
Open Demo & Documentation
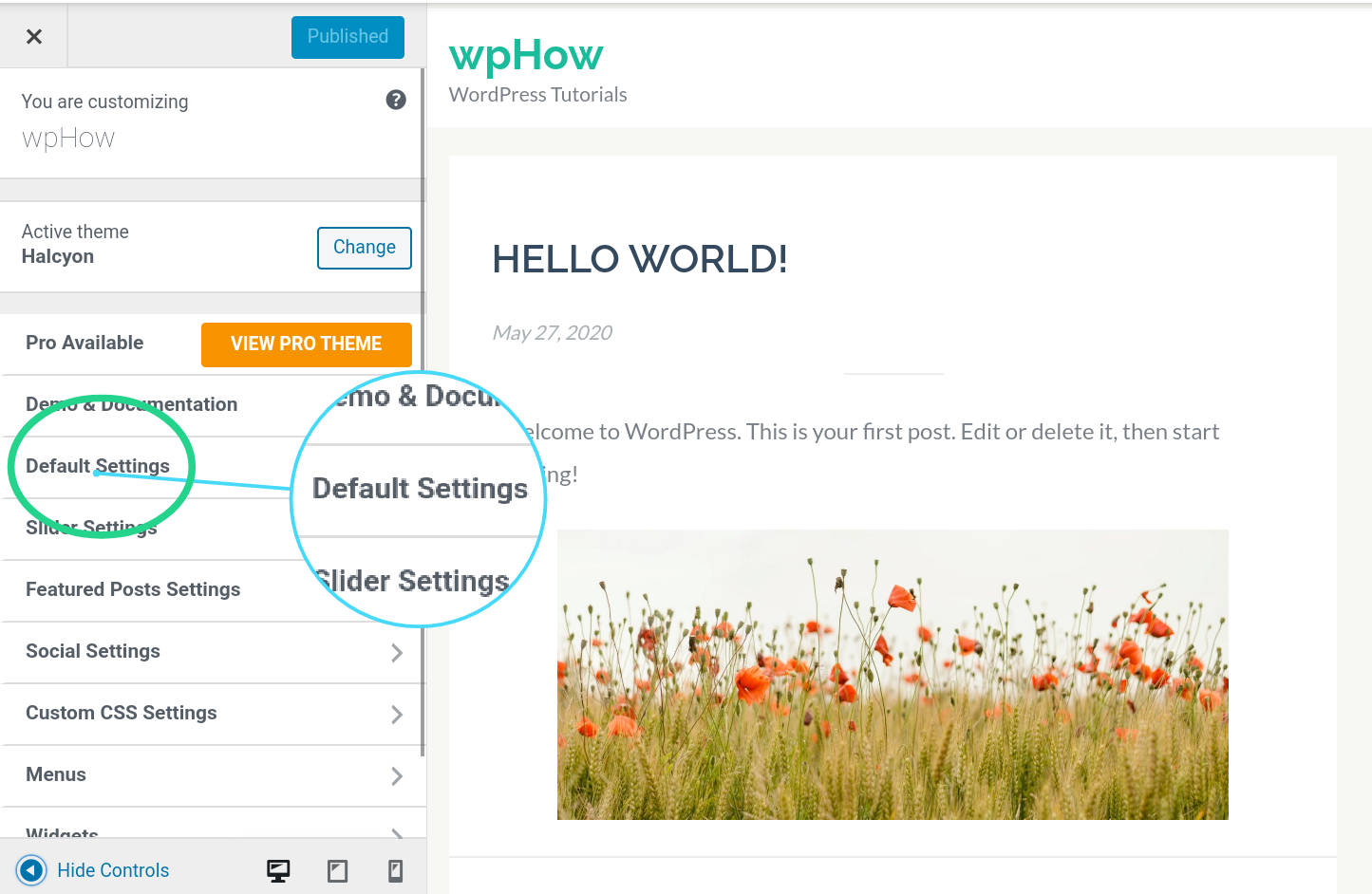[132, 404]
